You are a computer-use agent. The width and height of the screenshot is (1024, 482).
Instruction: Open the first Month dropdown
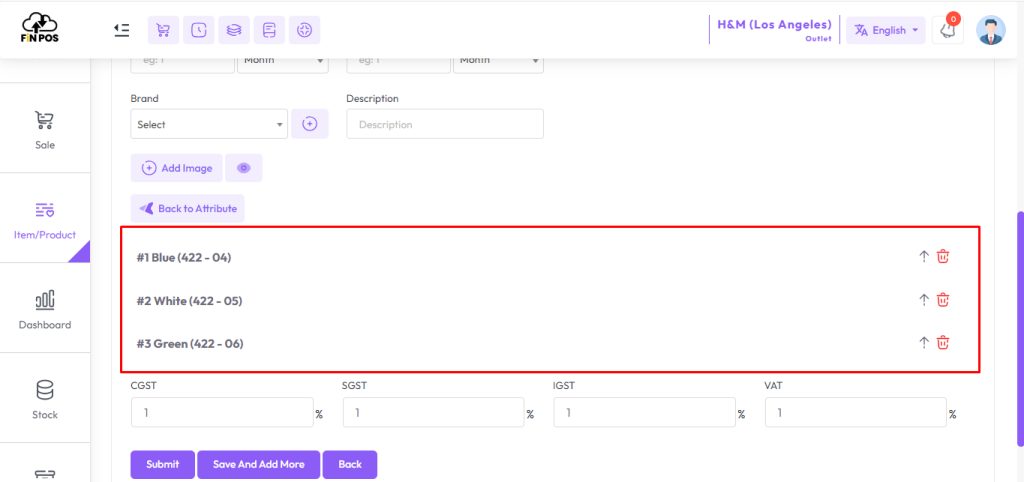283,61
